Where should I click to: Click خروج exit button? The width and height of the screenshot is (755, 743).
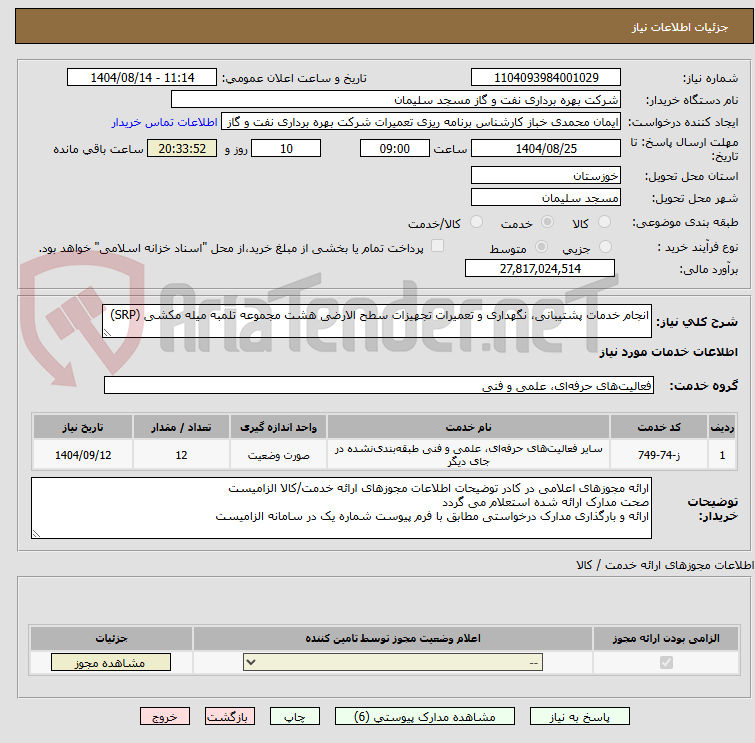(165, 717)
